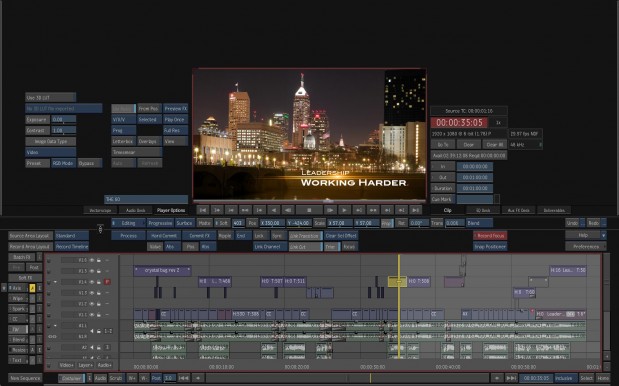Screen dimensions: 619x386
Task: Add a Blend effect
Action: 18,339
